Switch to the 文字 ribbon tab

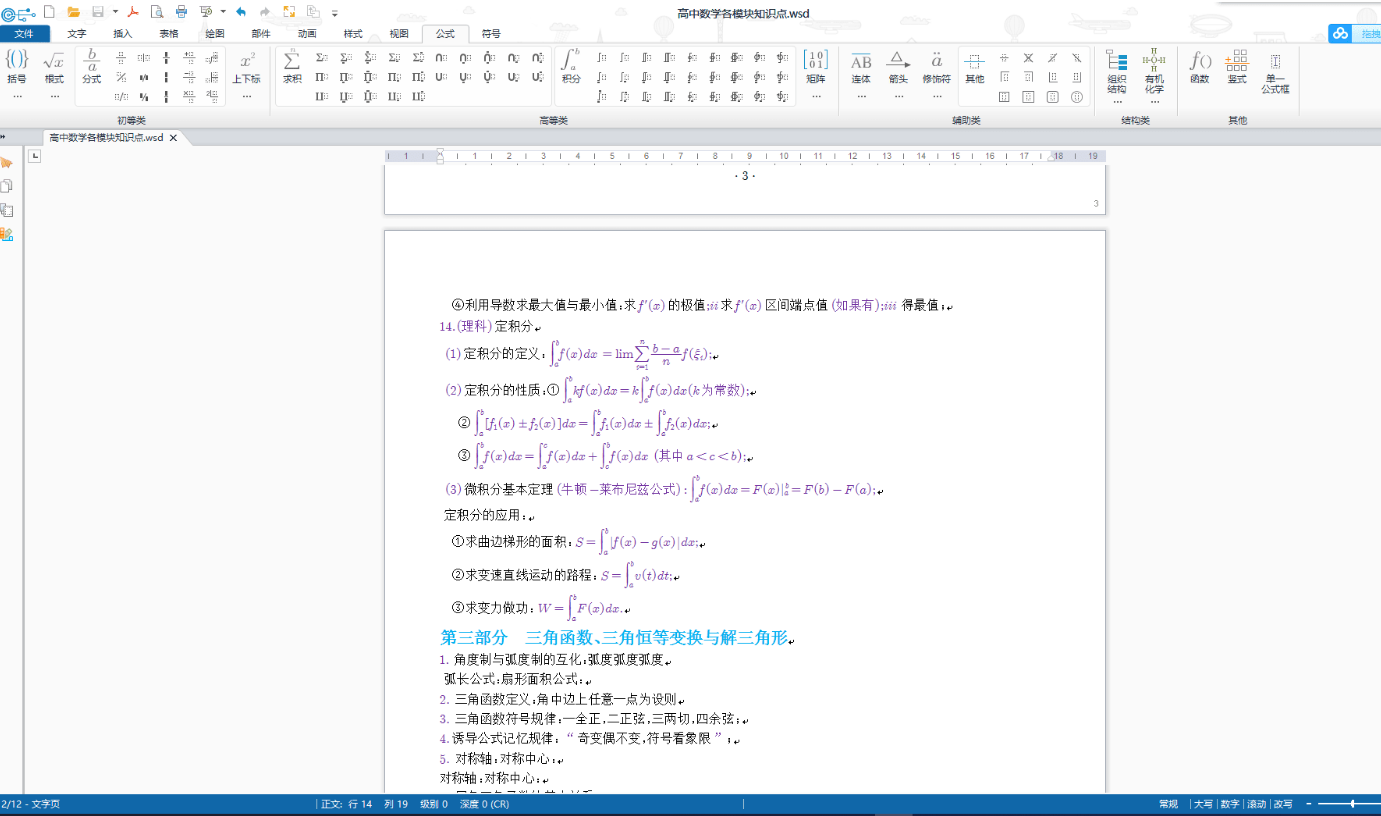tap(77, 34)
